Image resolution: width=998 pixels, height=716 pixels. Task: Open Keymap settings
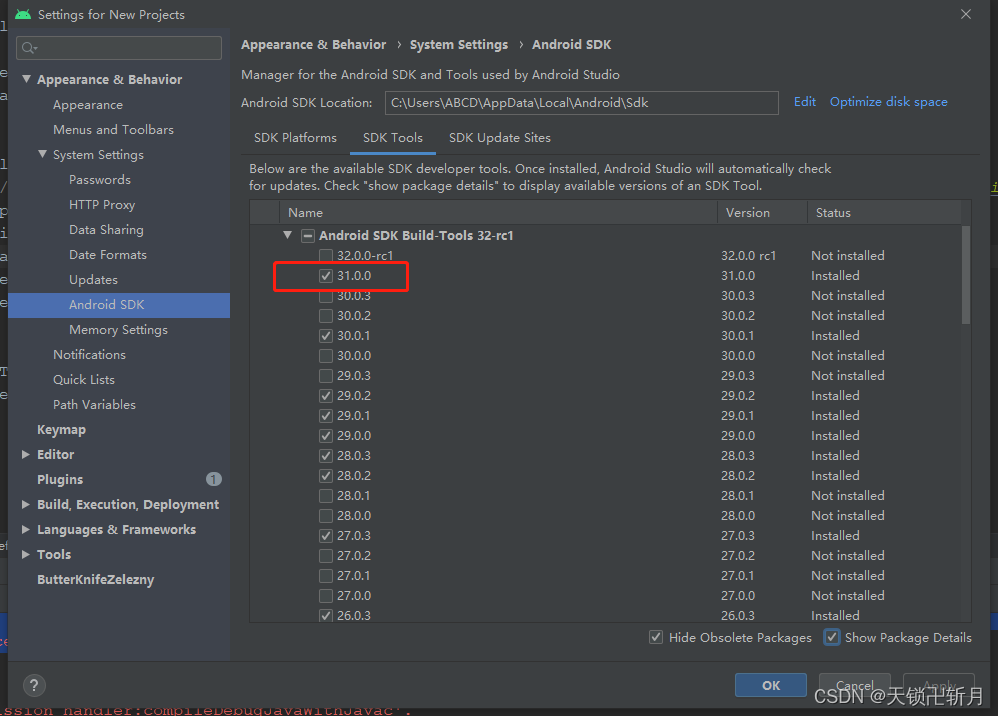click(61, 430)
